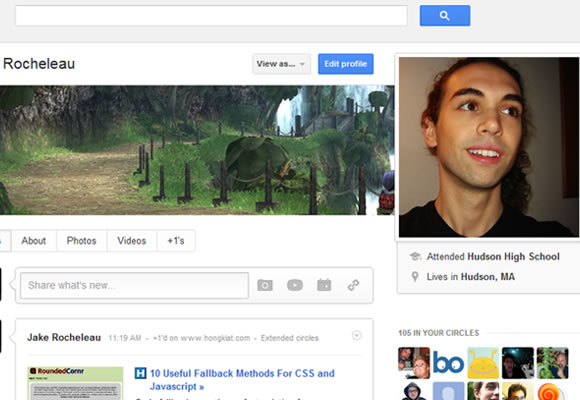Open the +1's tab
Viewport: 580px width, 400px height.
(176, 241)
